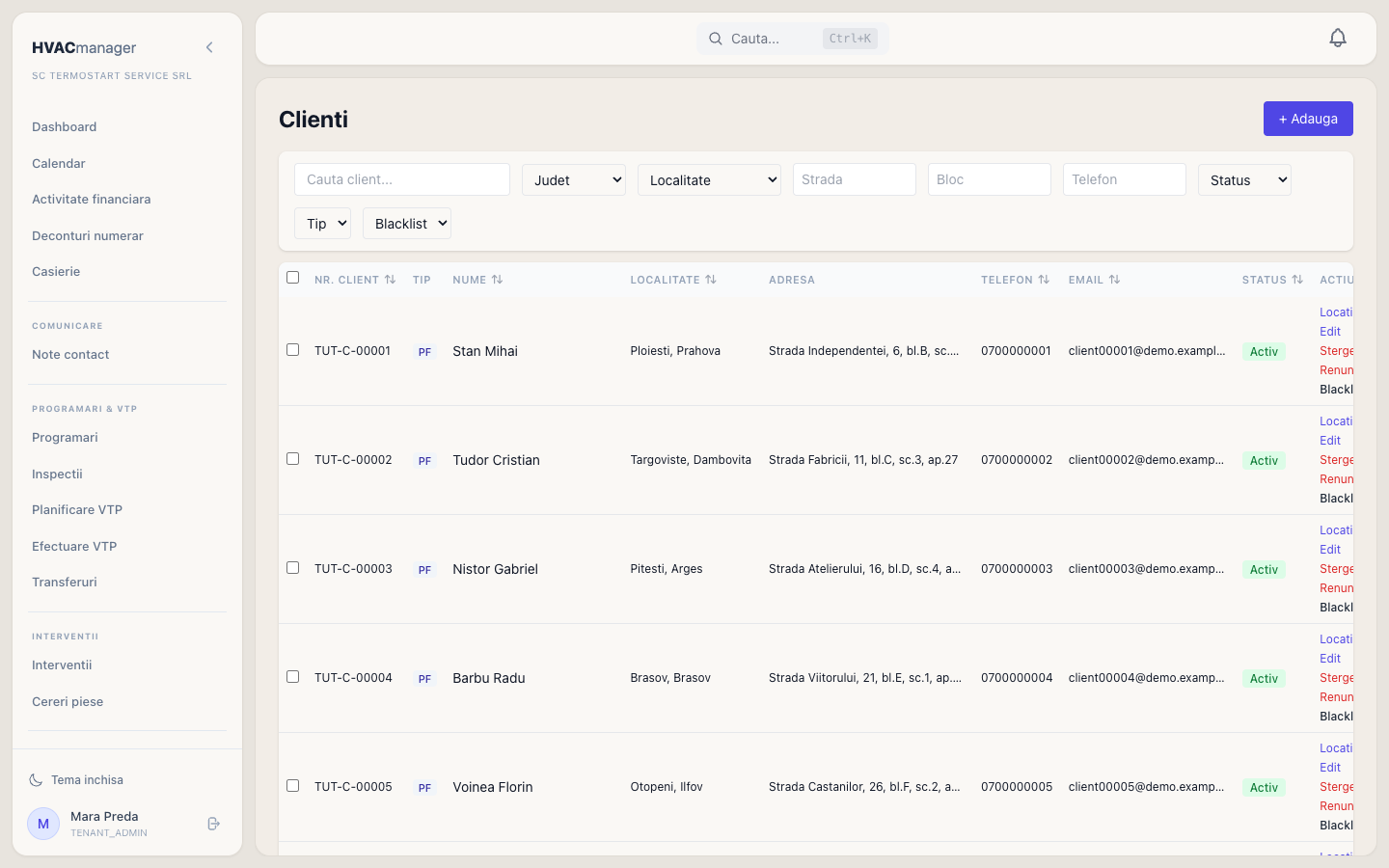Click client name Tudor Cristian
The height and width of the screenshot is (868, 1389).
click(x=496, y=460)
